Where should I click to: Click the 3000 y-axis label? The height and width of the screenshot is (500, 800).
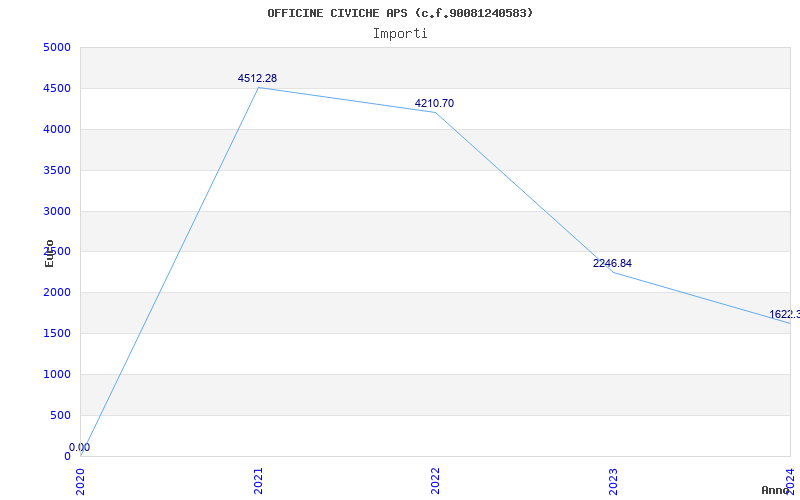(57, 211)
